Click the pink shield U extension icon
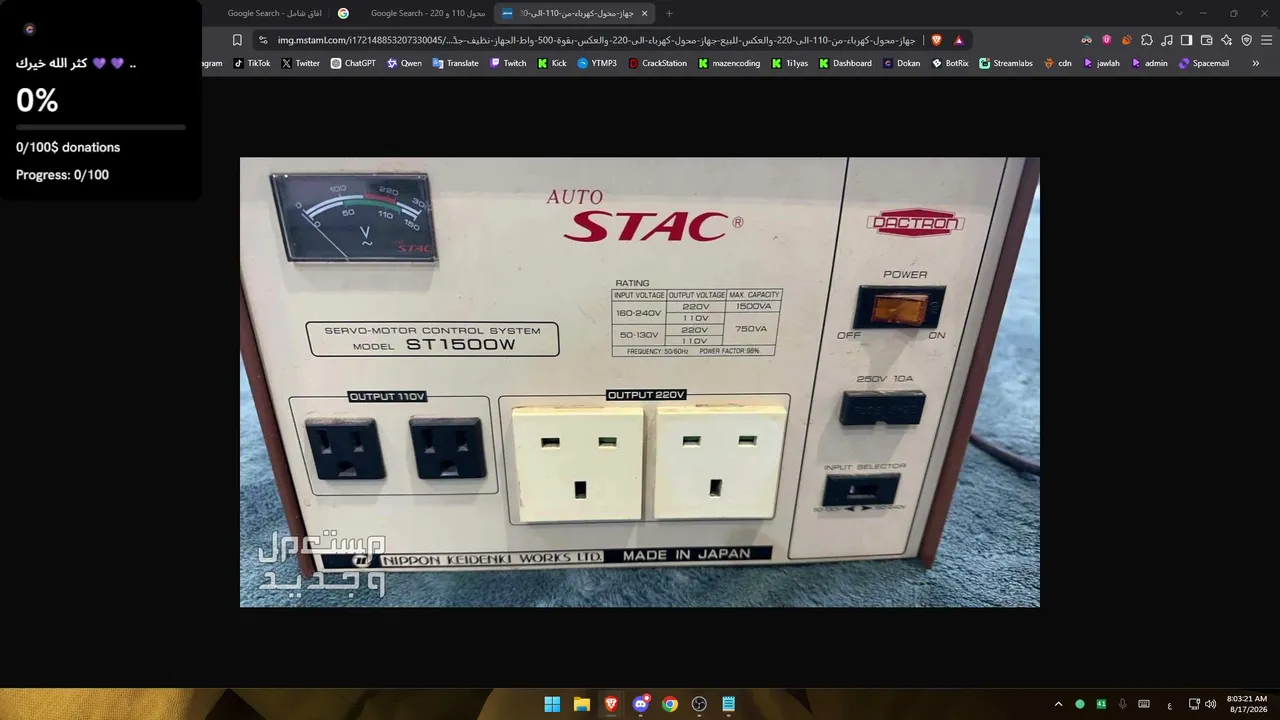Screen dimensions: 1280x720 click(x=1107, y=40)
